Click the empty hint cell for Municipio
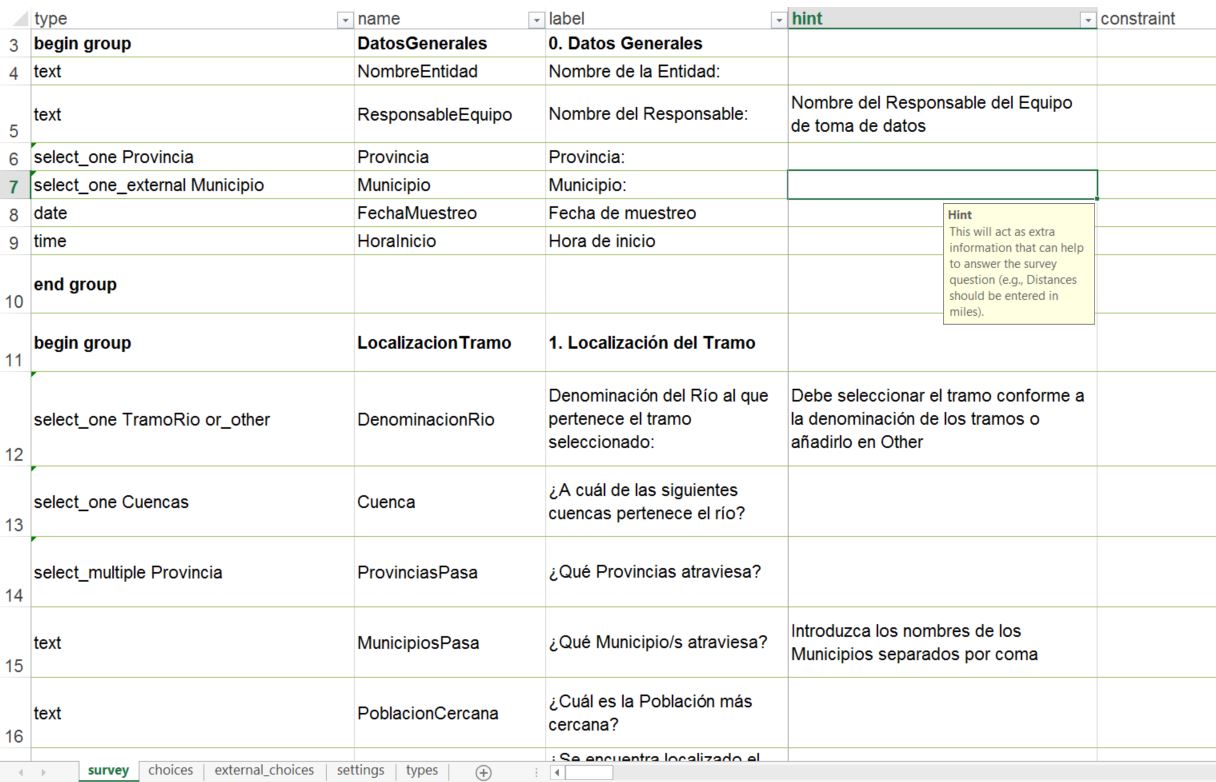 pos(942,185)
